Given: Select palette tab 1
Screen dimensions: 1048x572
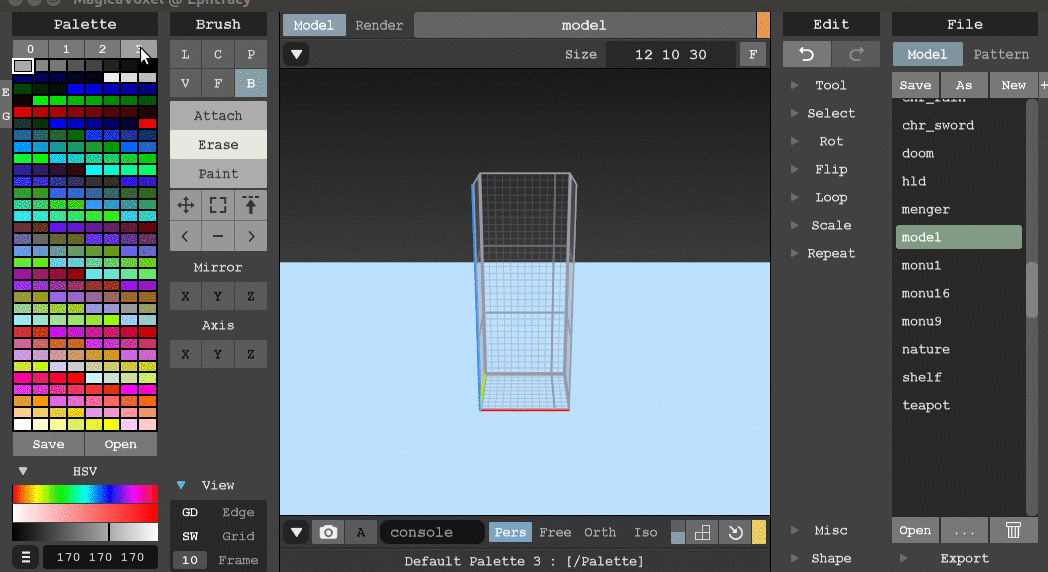Looking at the screenshot, I should pos(66,49).
